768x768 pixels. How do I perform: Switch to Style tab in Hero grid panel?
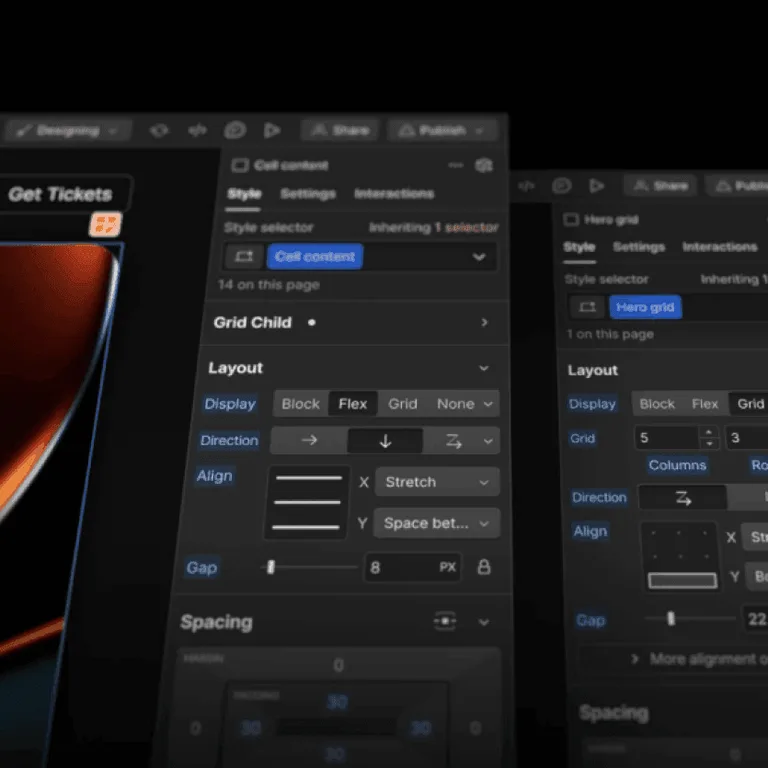579,247
